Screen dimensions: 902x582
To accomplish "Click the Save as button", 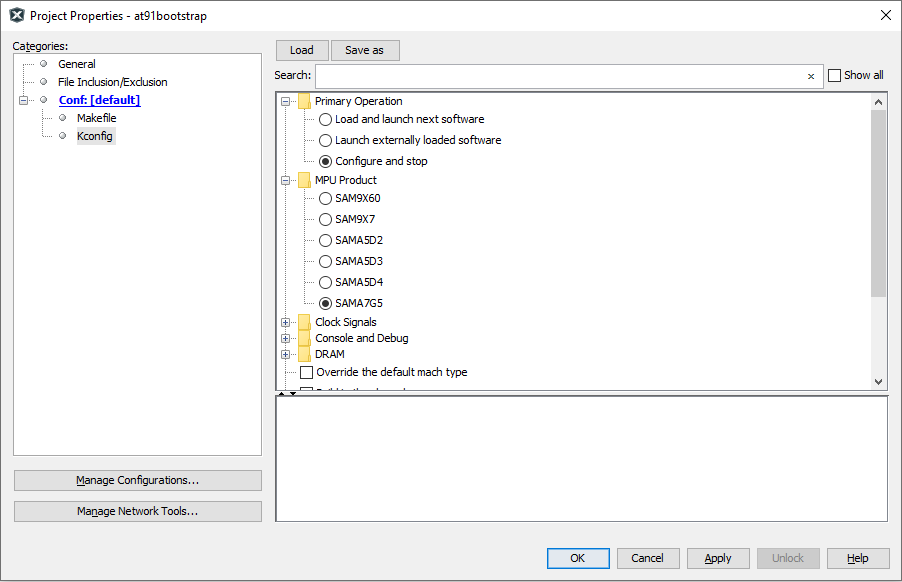I will [x=364, y=50].
